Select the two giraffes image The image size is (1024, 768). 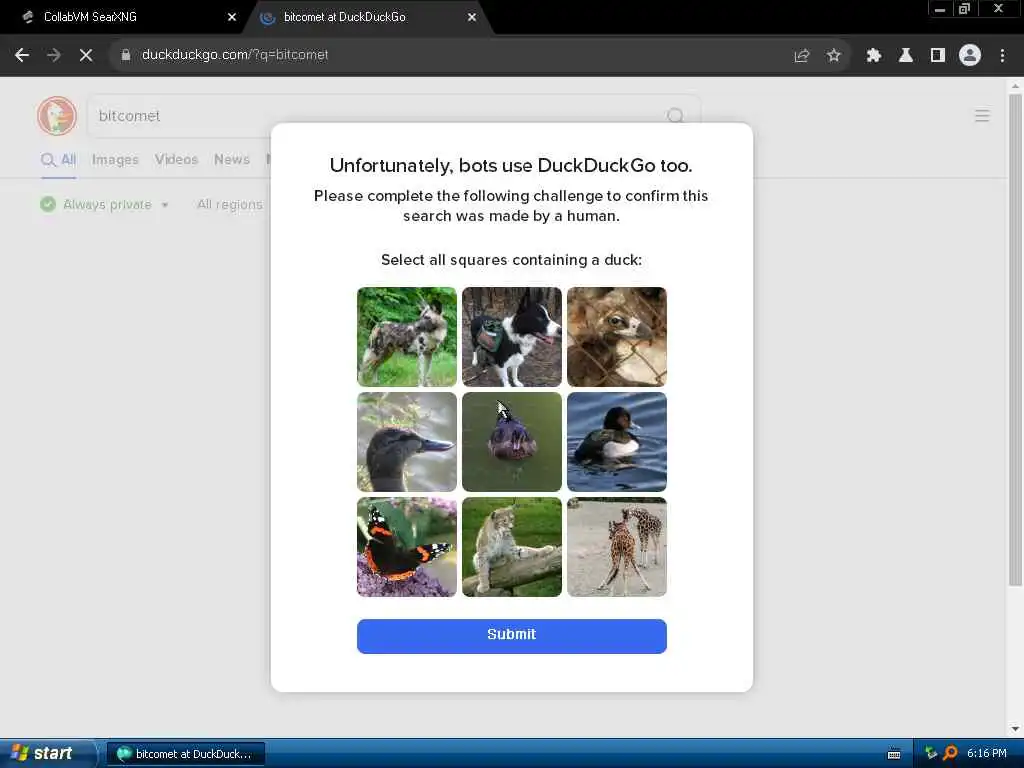pyautogui.click(x=617, y=547)
